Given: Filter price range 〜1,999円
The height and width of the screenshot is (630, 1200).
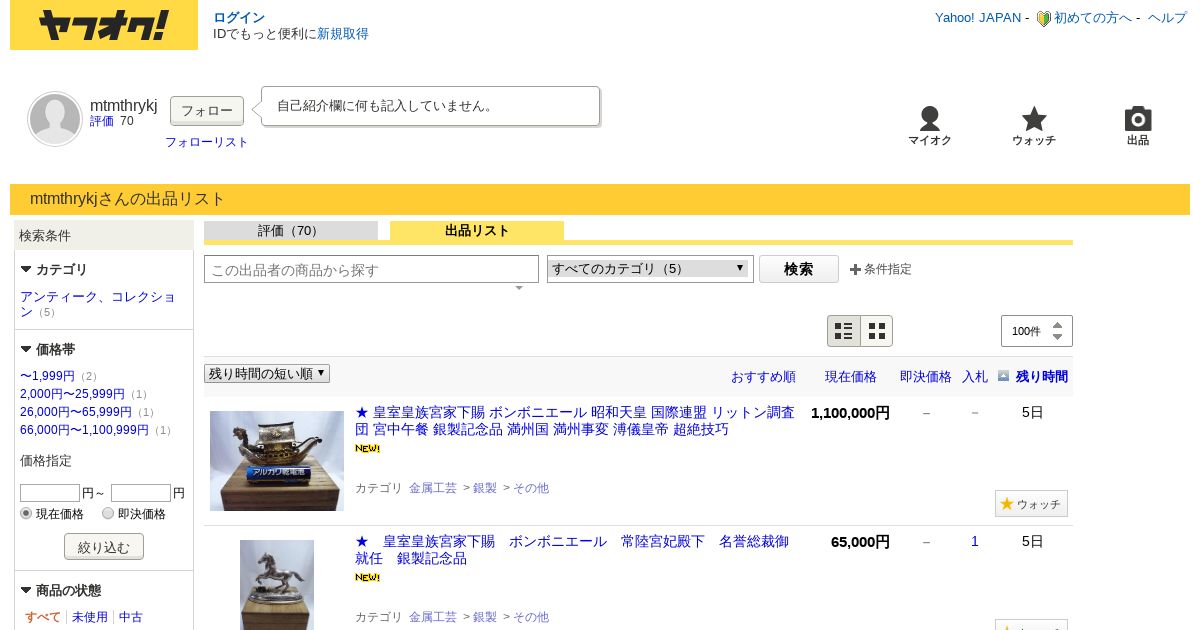Looking at the screenshot, I should click(x=47, y=376).
